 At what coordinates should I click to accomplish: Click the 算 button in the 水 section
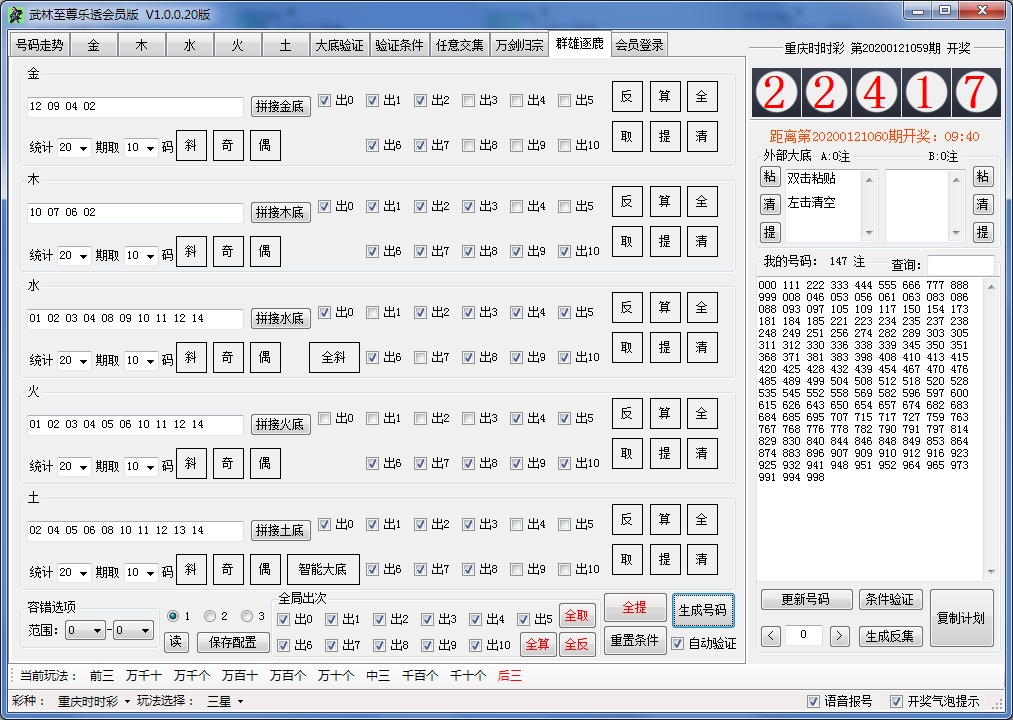(664, 308)
